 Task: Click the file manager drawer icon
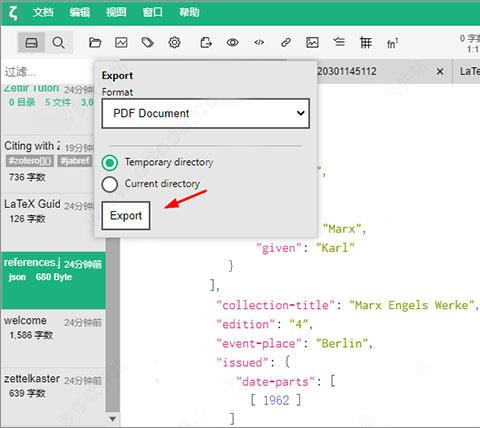coord(31,43)
